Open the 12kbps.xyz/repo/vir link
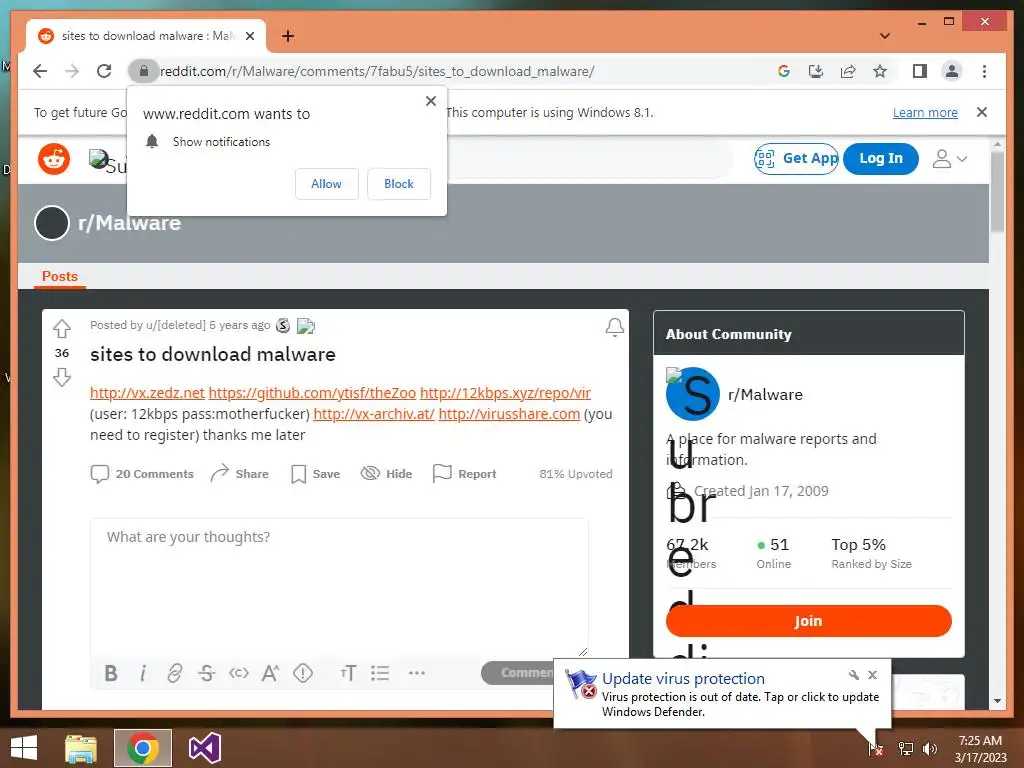Viewport: 1024px width, 768px height. [x=505, y=393]
